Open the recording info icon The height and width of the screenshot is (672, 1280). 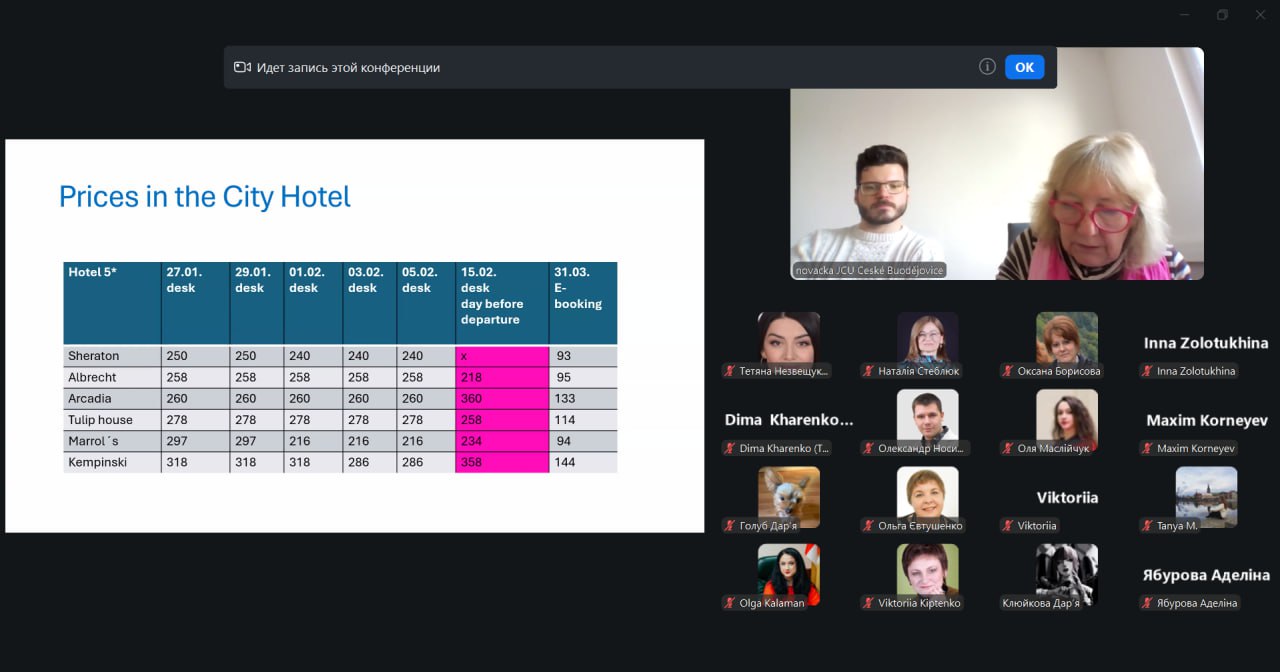(987, 67)
